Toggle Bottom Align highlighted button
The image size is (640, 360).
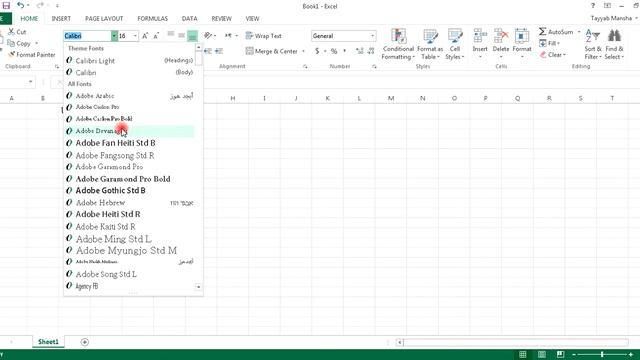(192, 36)
